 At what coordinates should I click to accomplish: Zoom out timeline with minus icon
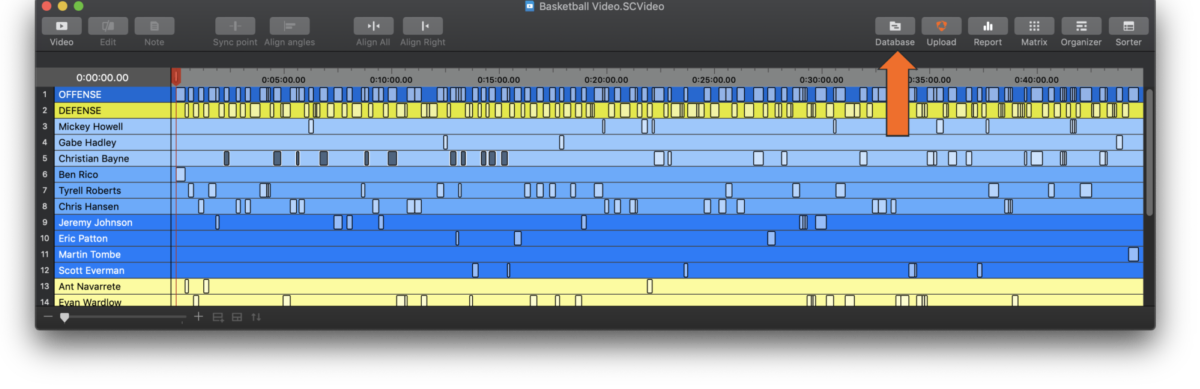tap(47, 317)
